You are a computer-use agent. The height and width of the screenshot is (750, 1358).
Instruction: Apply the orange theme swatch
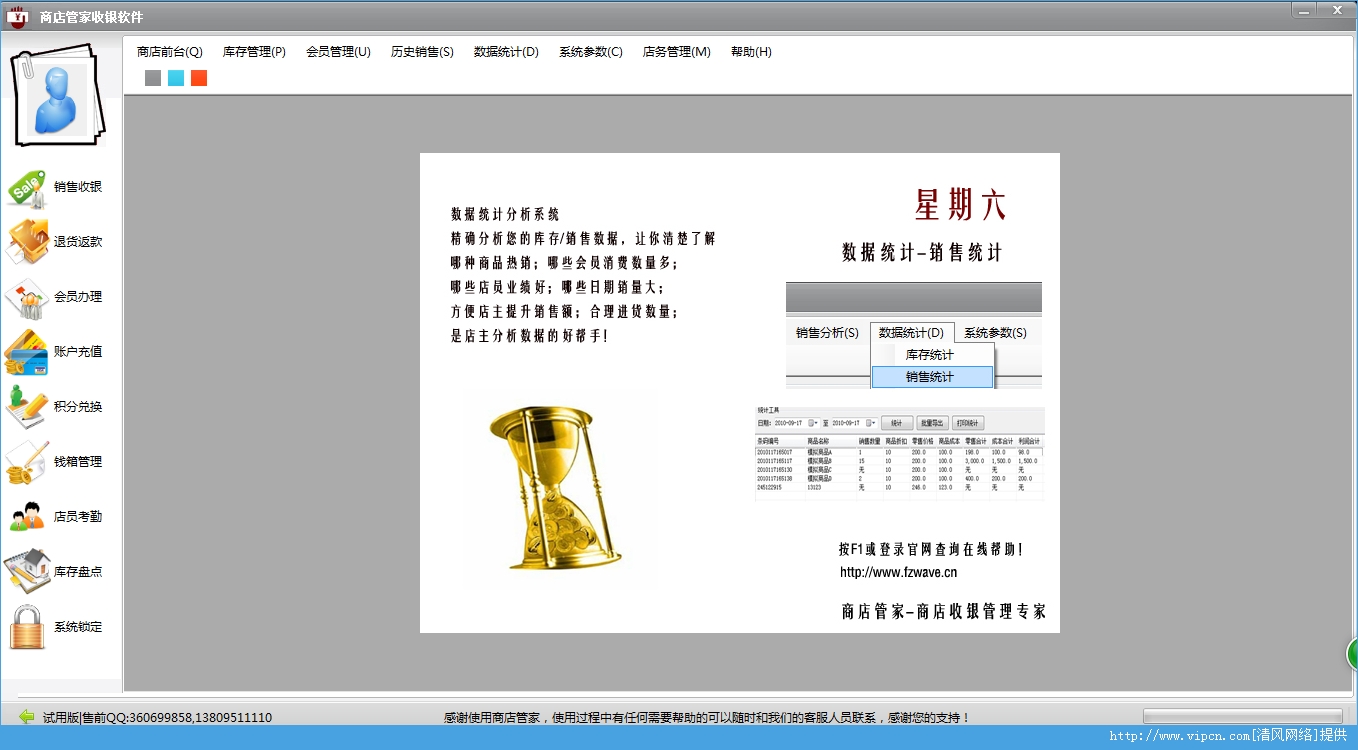point(198,77)
